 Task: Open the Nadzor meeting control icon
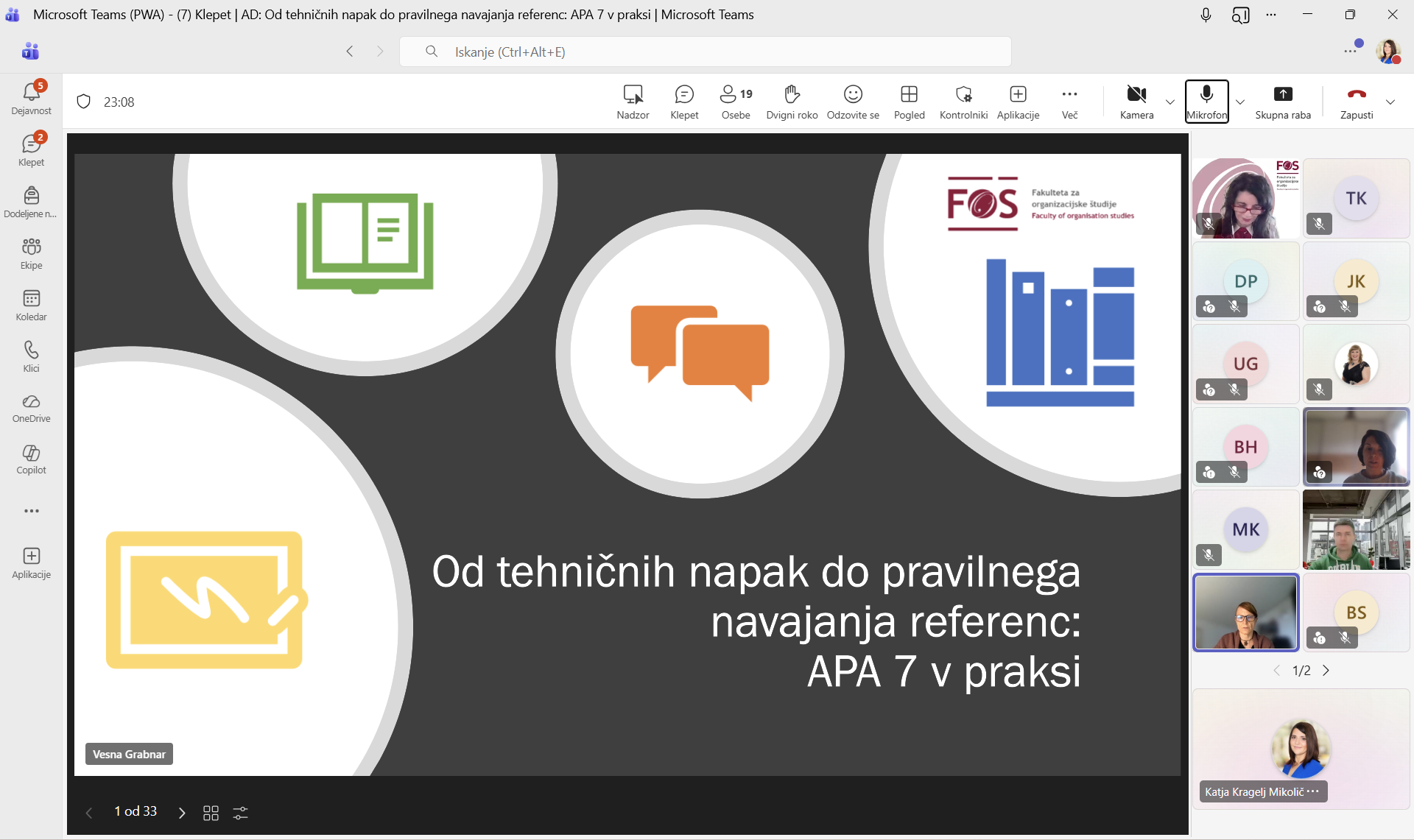633,101
